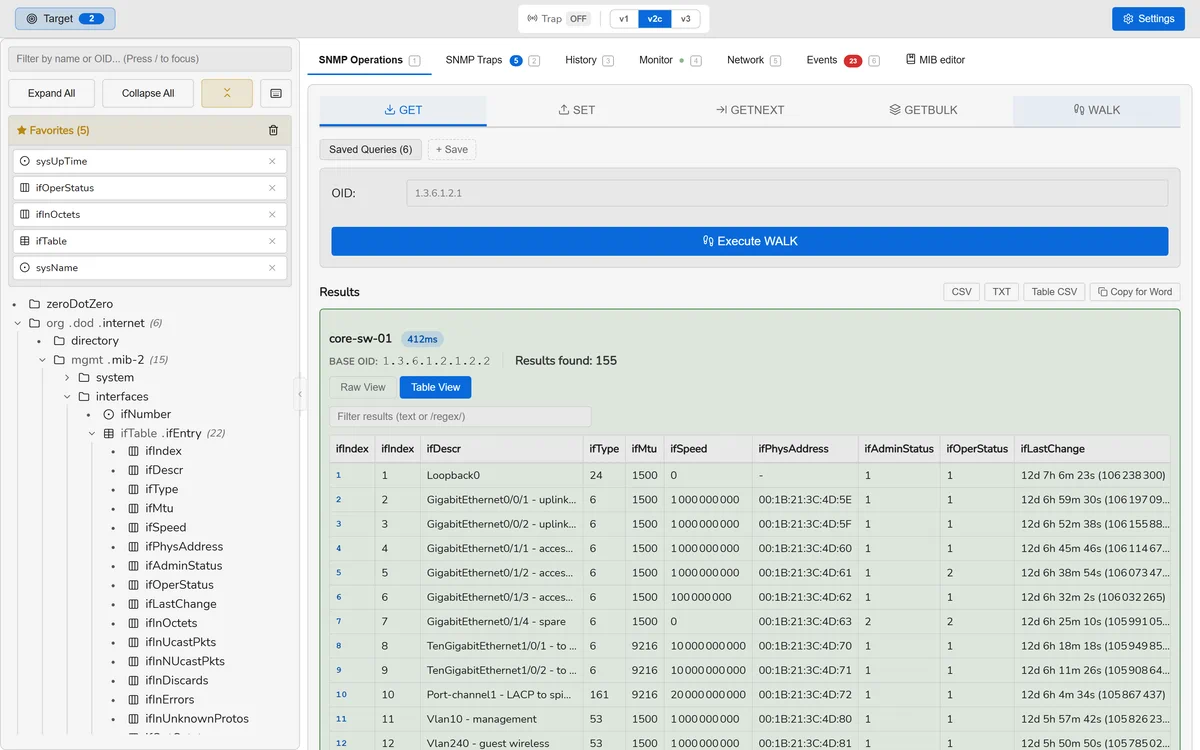
Task: Click the ifPhysAddress column icon in the tree
Action: coord(134,546)
